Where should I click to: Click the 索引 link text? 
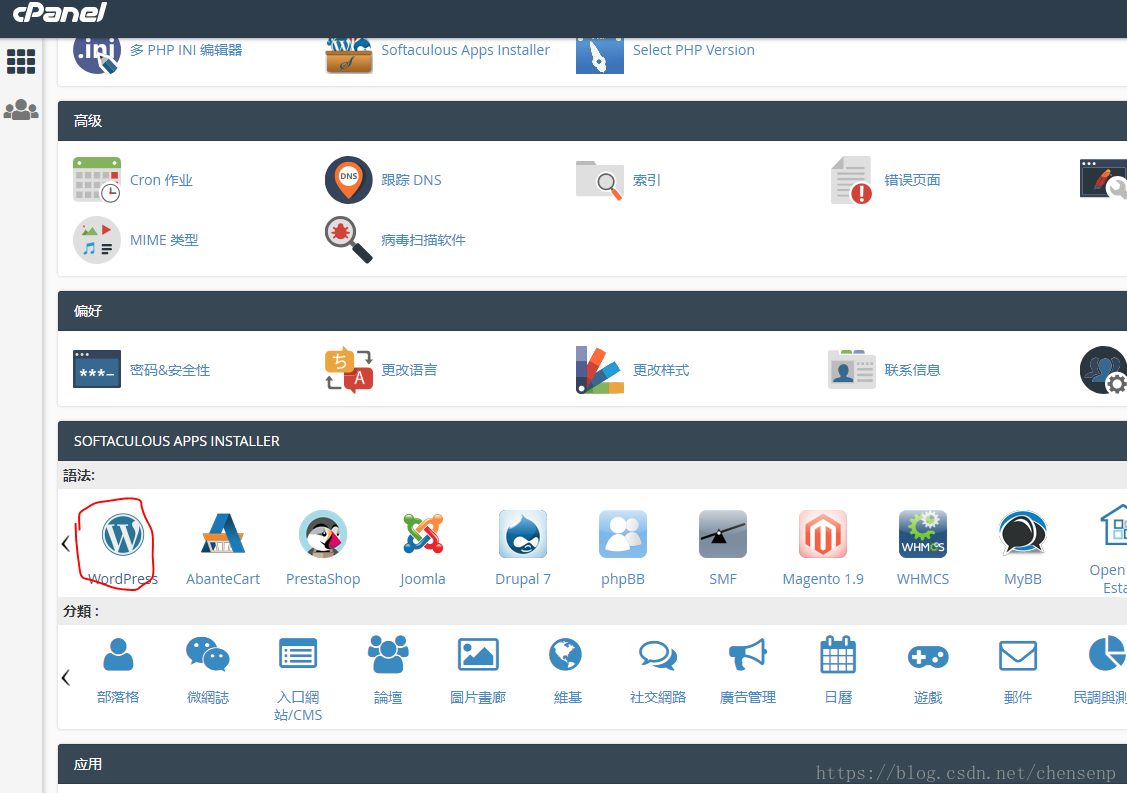[646, 180]
